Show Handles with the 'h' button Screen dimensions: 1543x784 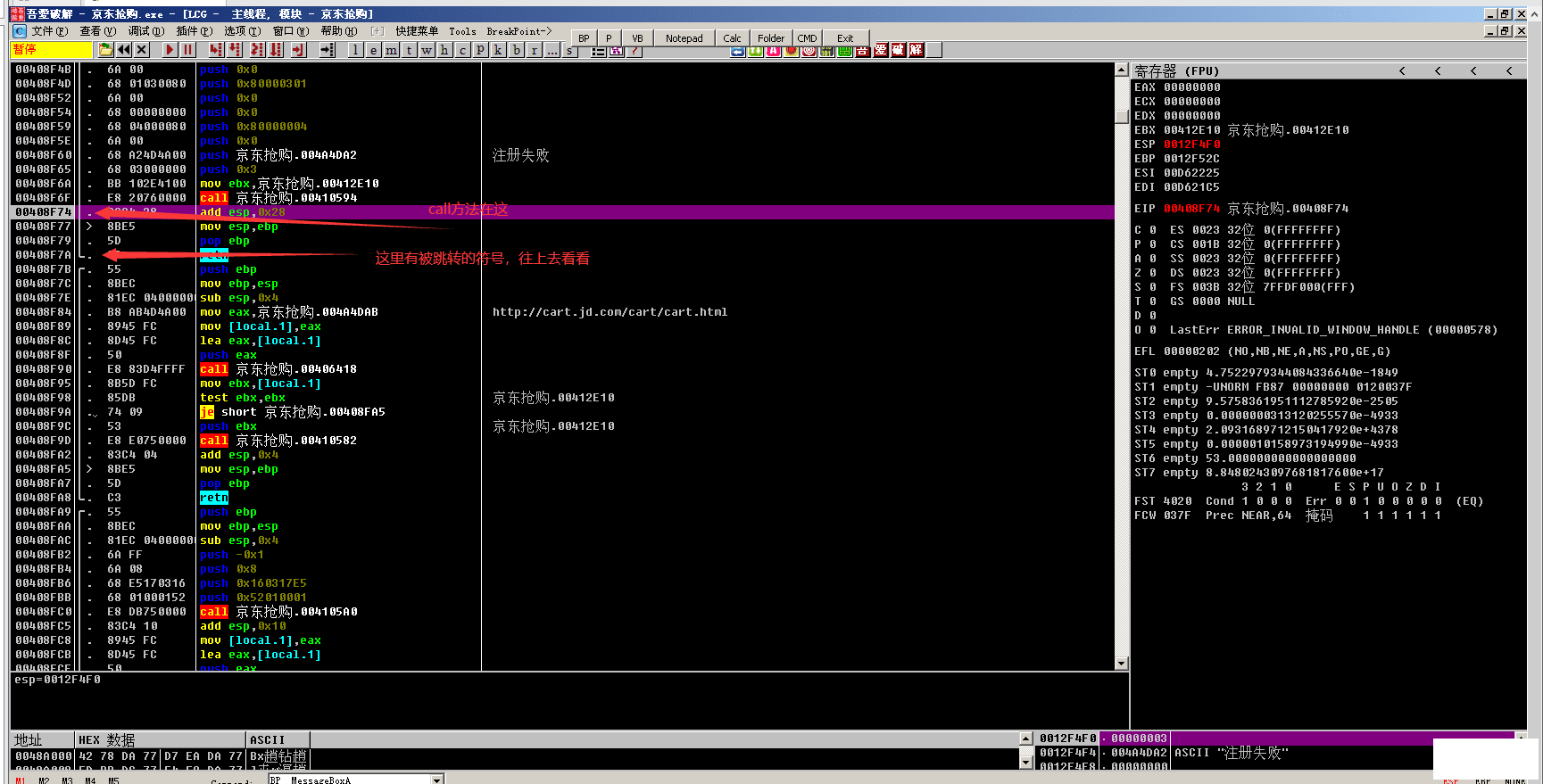pos(444,50)
